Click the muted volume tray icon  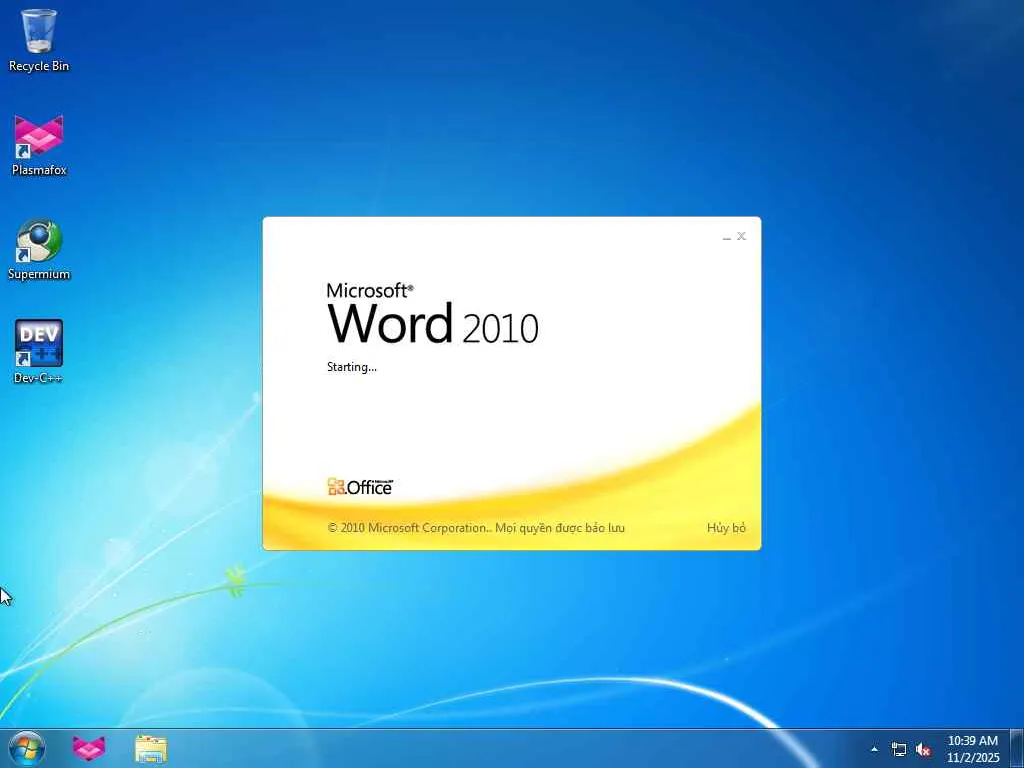click(x=923, y=749)
